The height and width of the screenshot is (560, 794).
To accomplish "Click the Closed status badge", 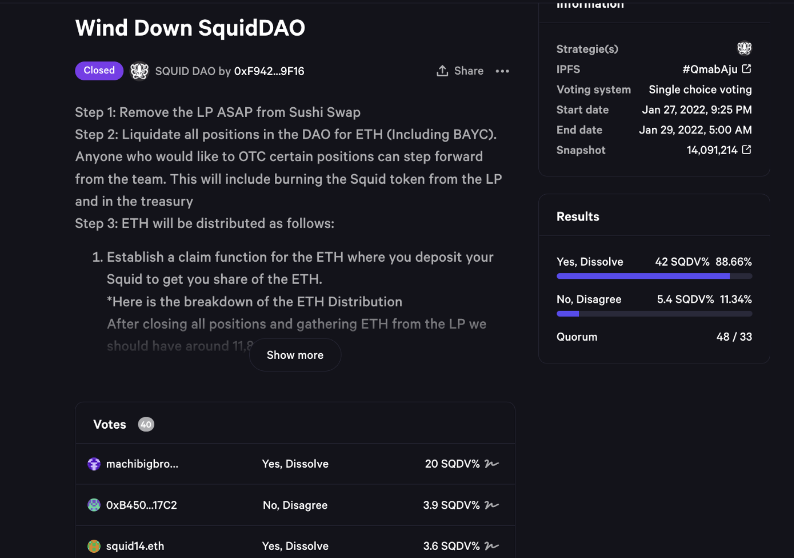I will (99, 70).
